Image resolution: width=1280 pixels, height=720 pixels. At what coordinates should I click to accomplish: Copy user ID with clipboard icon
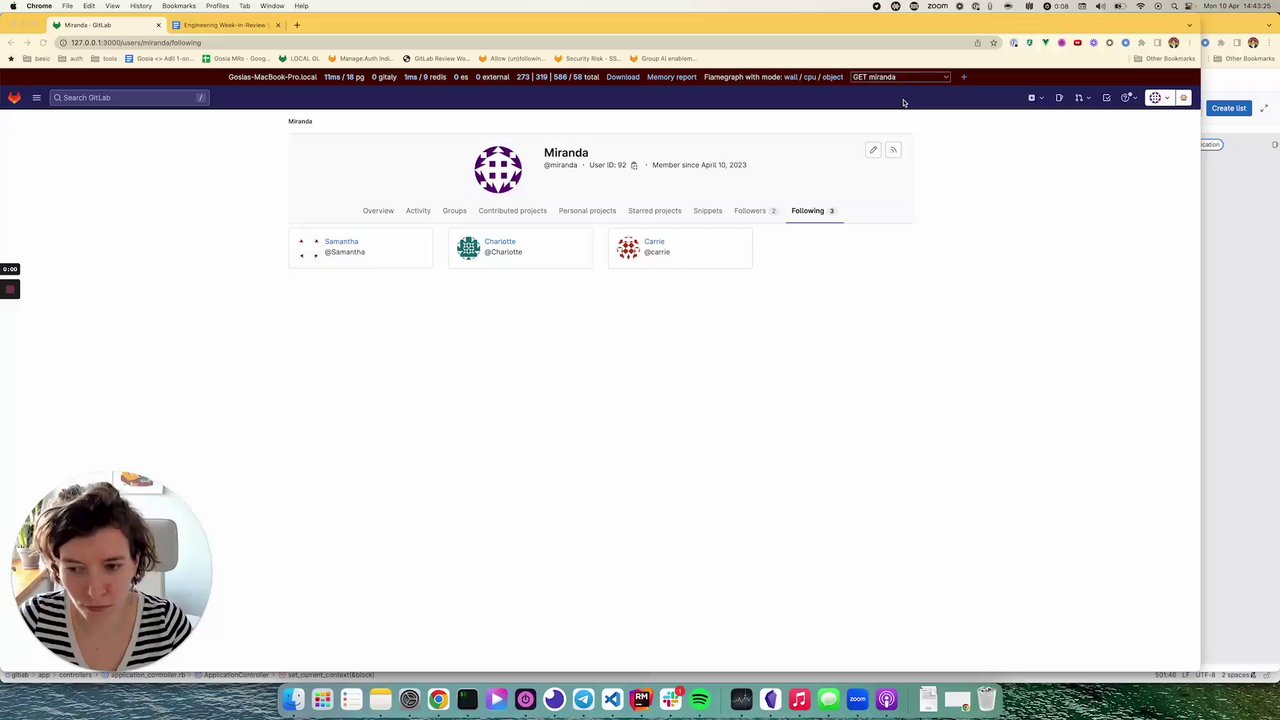634,165
